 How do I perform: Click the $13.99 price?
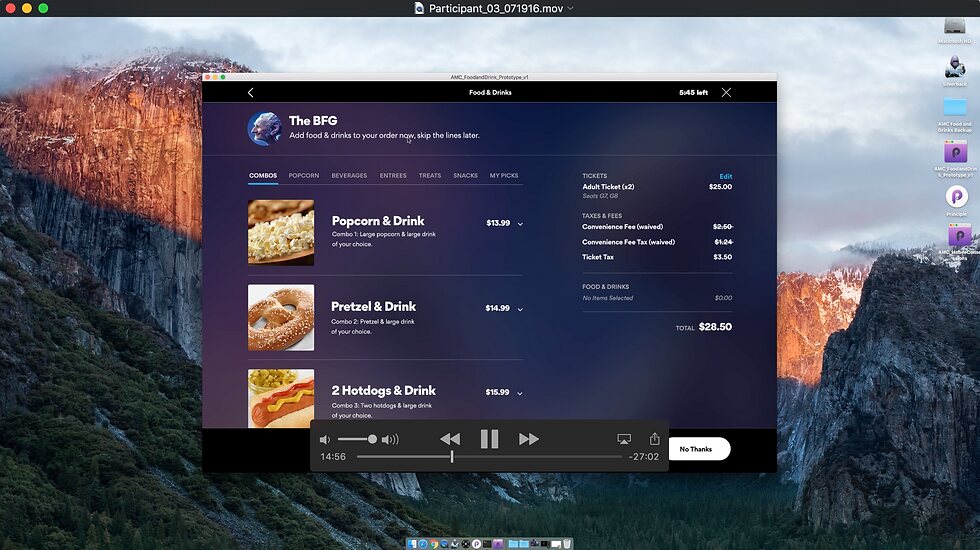tap(498, 223)
